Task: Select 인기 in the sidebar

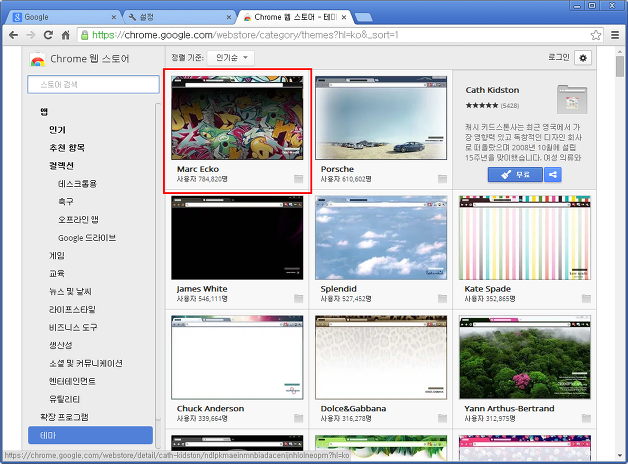Action: pos(57,130)
